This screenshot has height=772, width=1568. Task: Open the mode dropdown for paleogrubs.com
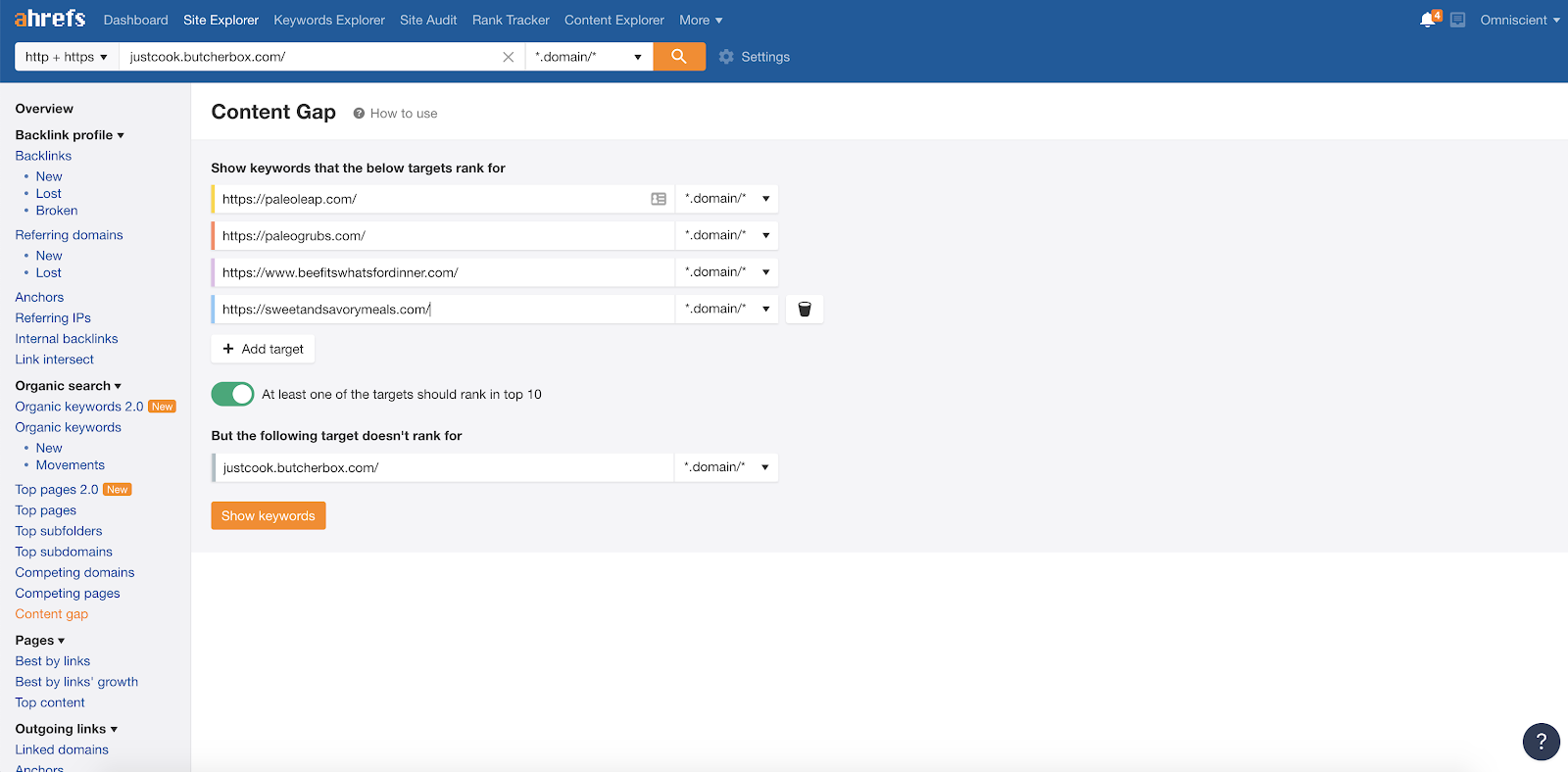[727, 235]
